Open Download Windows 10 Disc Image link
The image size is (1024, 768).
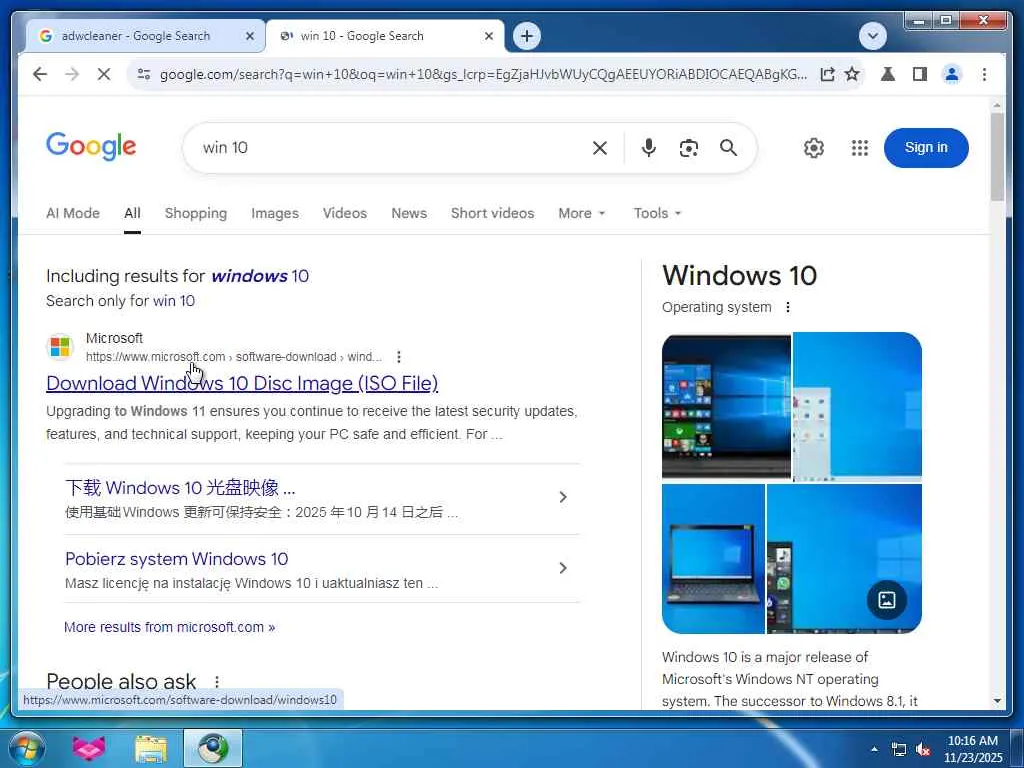pos(242,383)
